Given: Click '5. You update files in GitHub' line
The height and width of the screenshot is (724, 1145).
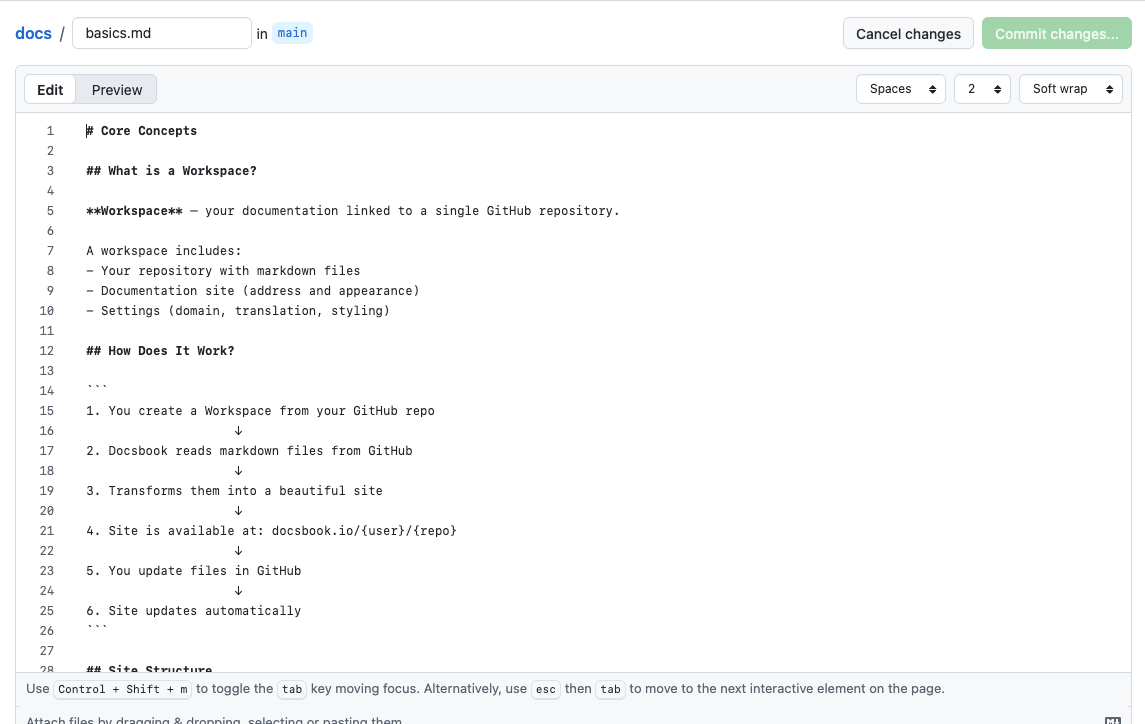Looking at the screenshot, I should point(194,571).
